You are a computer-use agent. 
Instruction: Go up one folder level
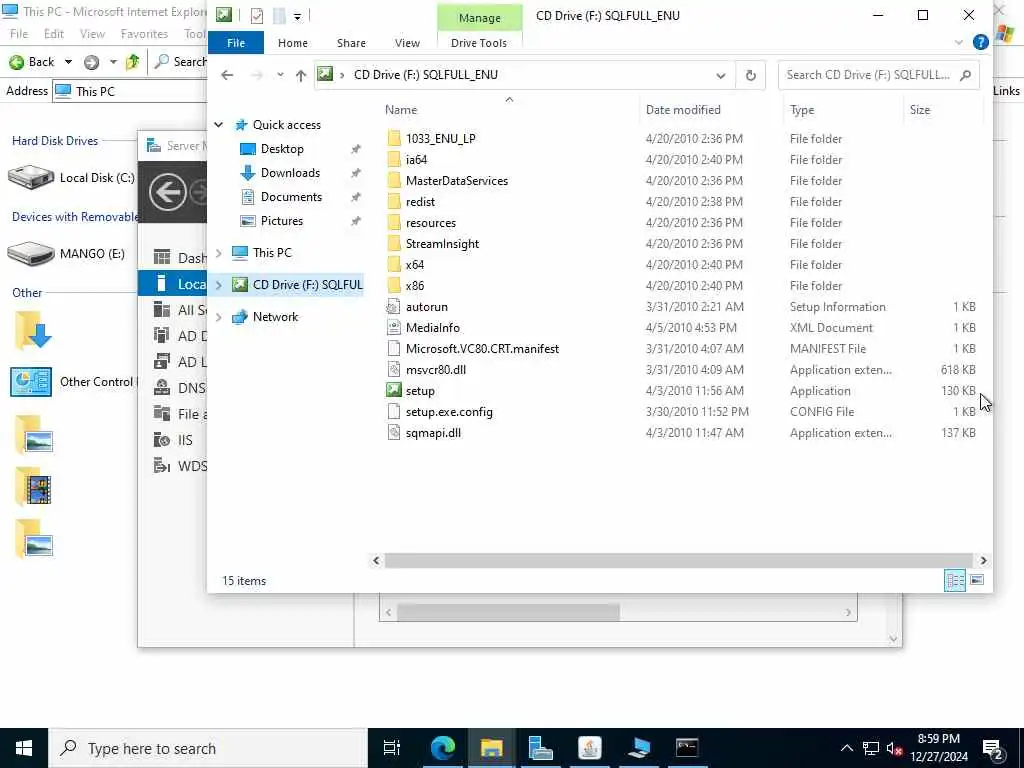300,75
